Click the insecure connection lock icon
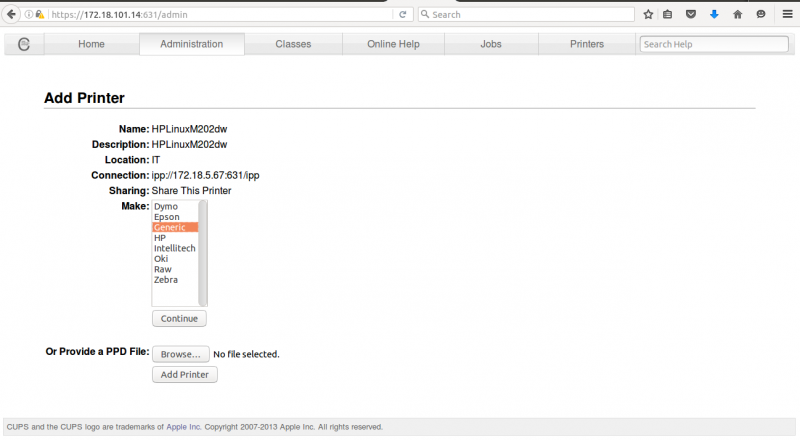The height and width of the screenshot is (440, 800). click(x=40, y=14)
